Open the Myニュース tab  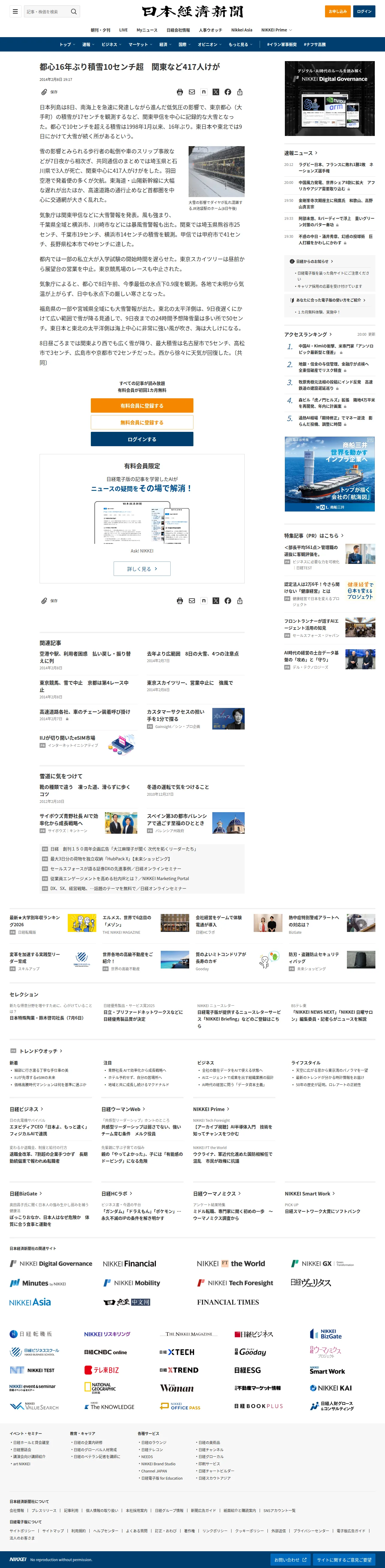point(147,30)
